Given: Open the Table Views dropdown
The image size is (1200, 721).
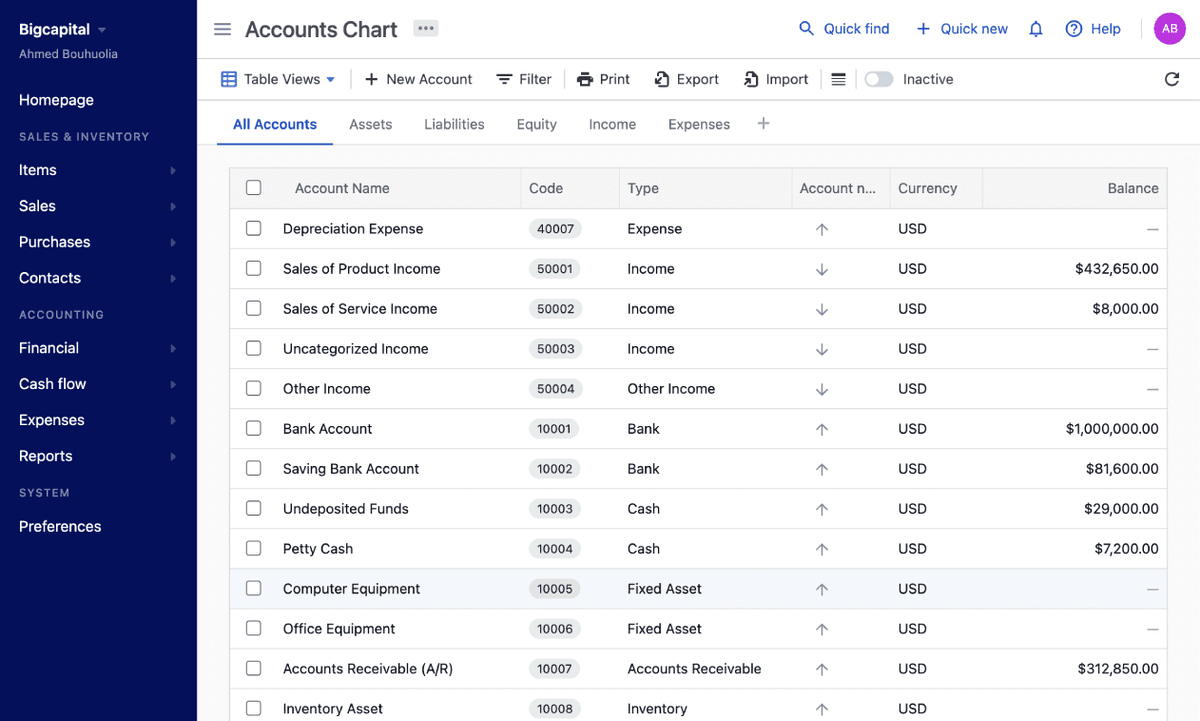Looking at the screenshot, I should click(277, 79).
